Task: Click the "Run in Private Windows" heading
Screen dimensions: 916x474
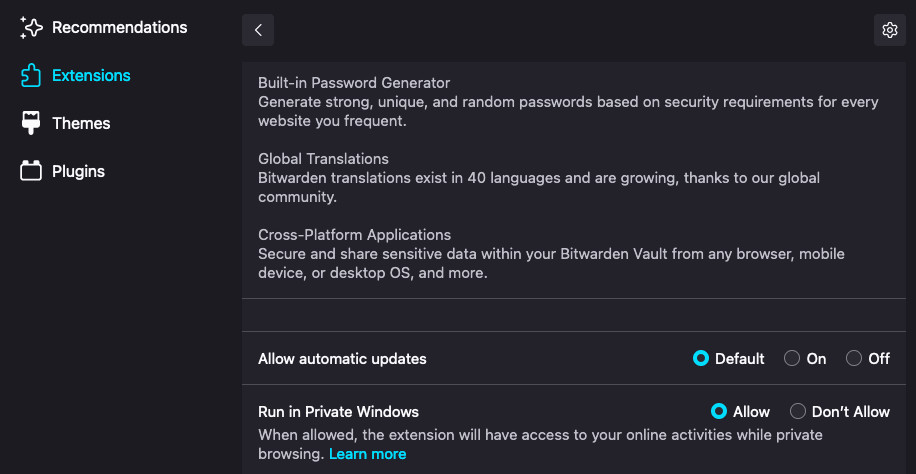Action: [x=338, y=412]
